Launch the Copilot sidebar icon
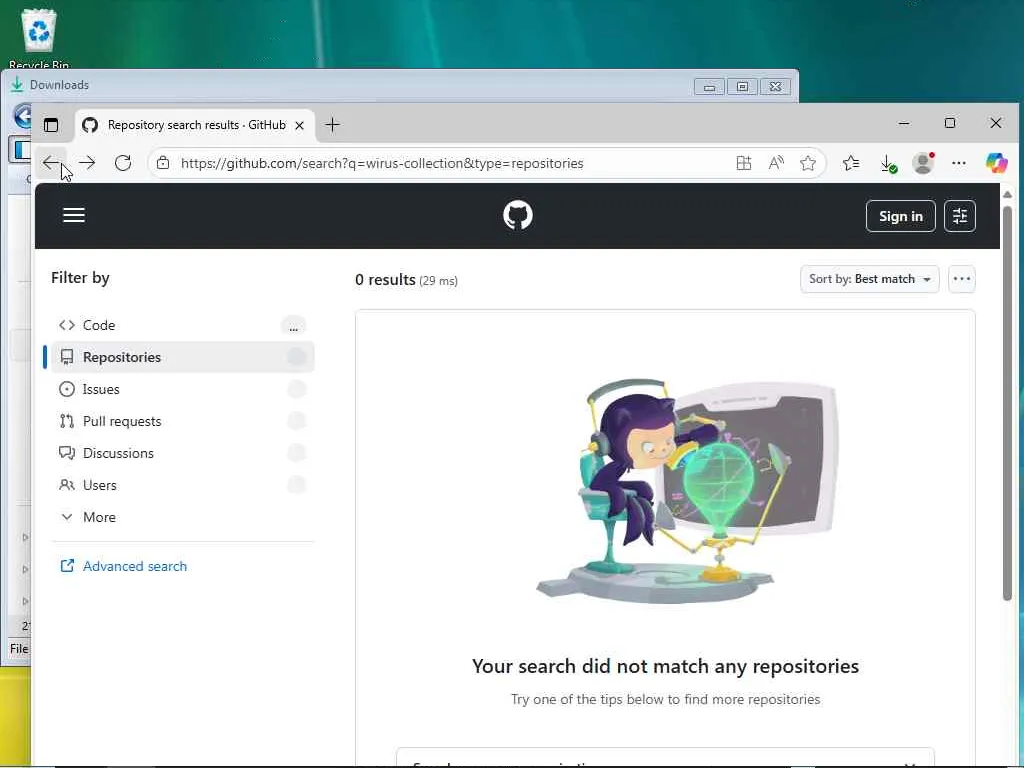The width and height of the screenshot is (1024, 768). click(997, 163)
